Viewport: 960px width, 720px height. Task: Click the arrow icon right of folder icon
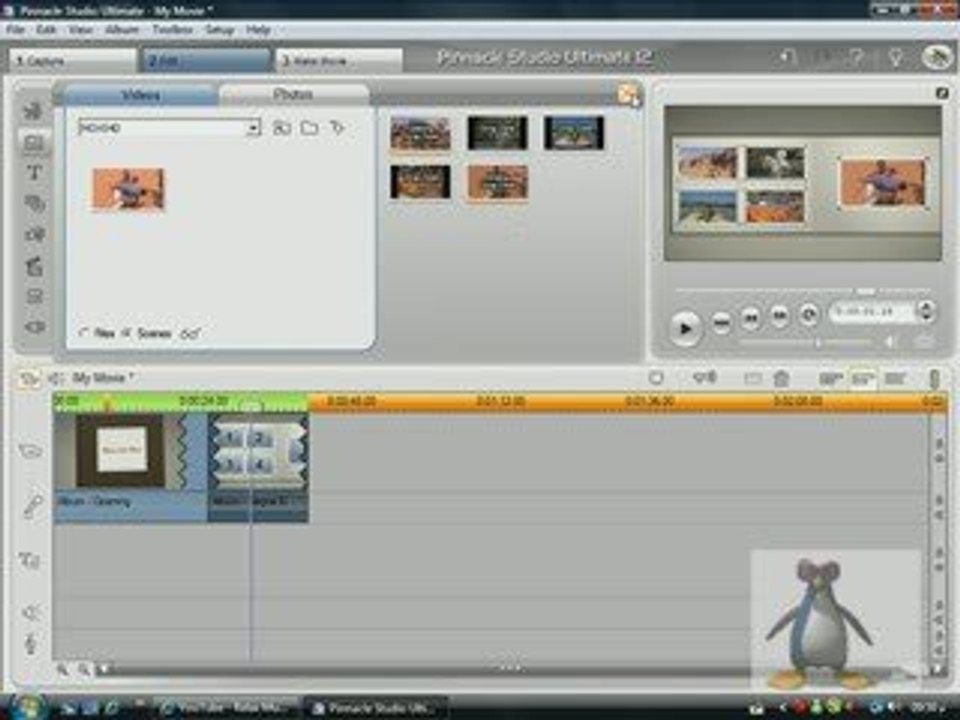tap(337, 127)
